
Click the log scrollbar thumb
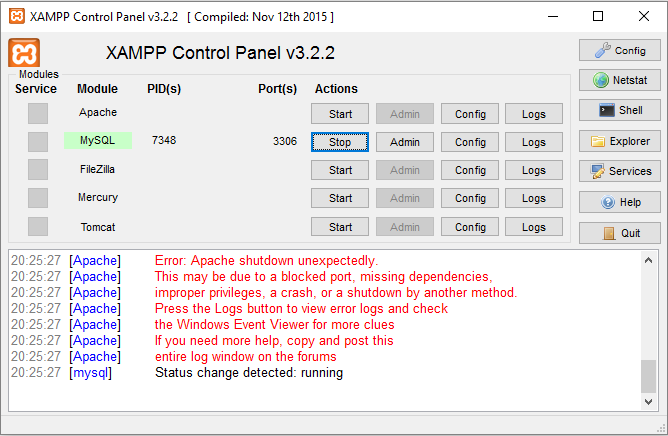pos(648,376)
